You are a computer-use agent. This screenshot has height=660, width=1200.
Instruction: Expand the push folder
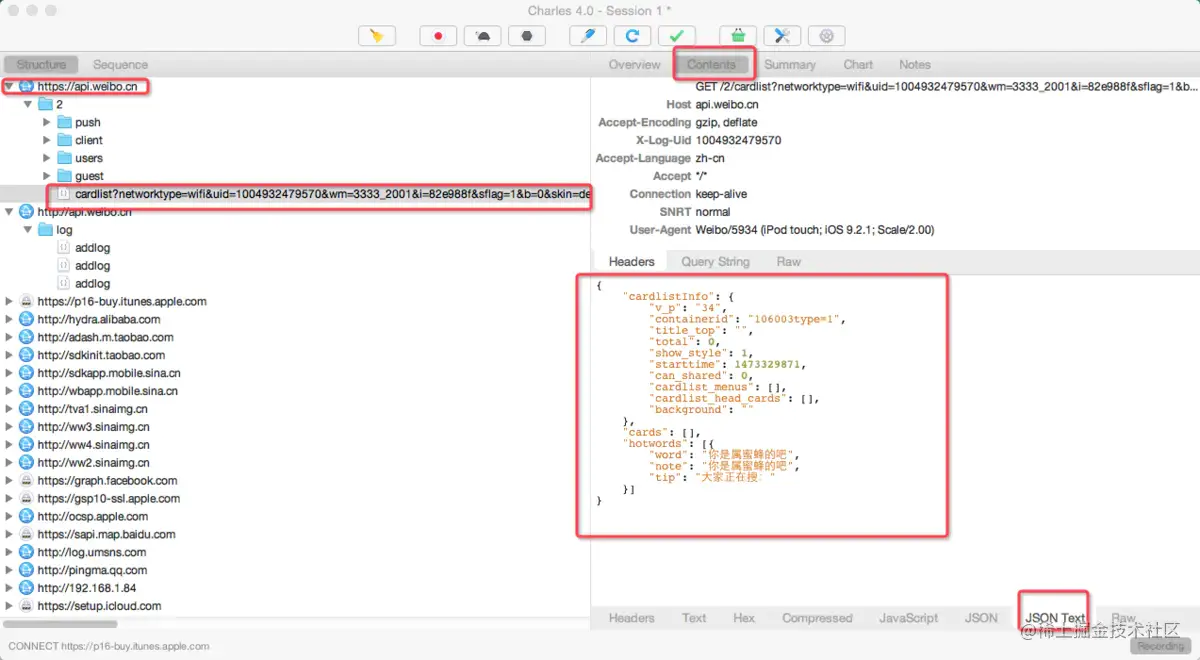(46, 122)
